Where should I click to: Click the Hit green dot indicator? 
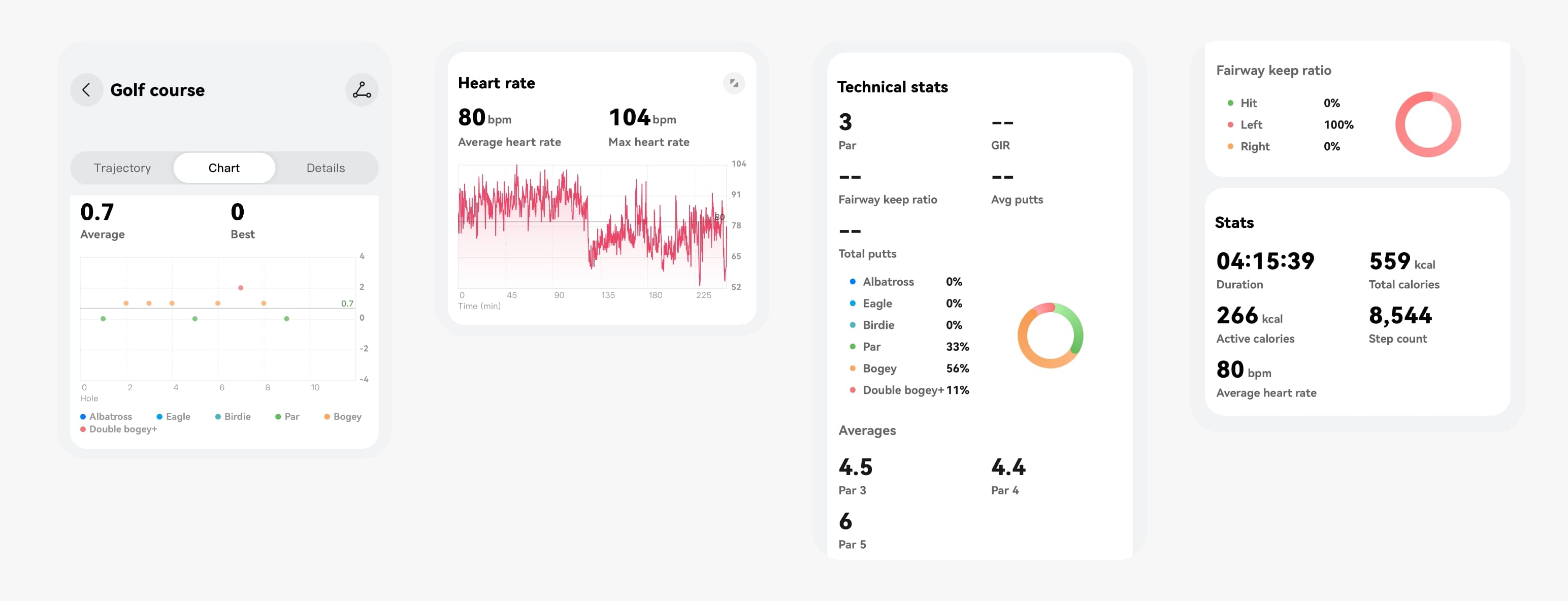[x=1230, y=104]
